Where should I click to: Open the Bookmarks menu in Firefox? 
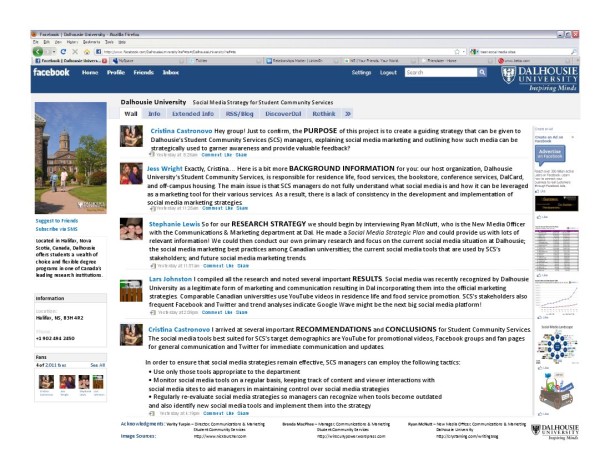click(91, 42)
